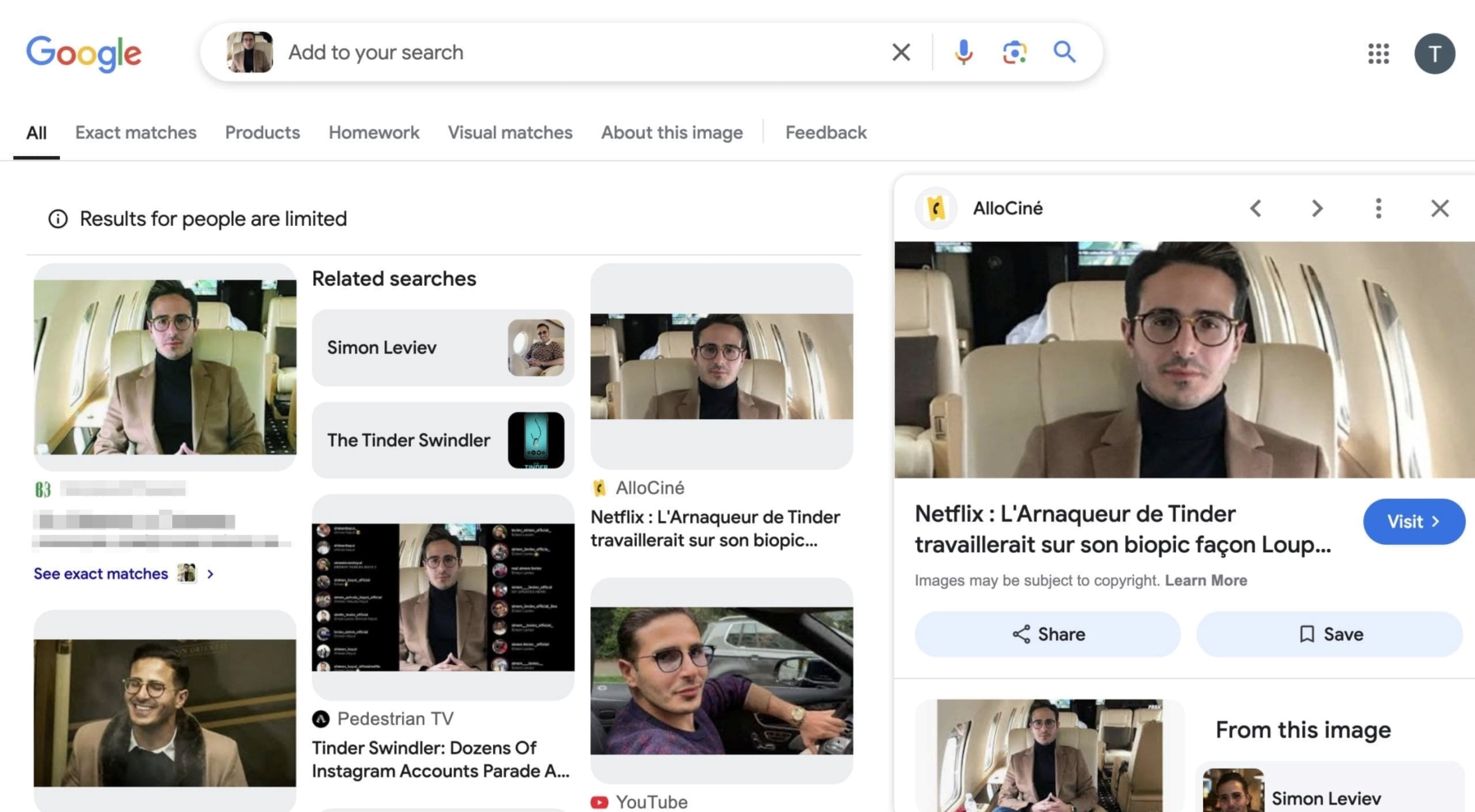The width and height of the screenshot is (1475, 812).
Task: Click the AlloCiné logo in the panel
Action: pyautogui.click(x=936, y=208)
